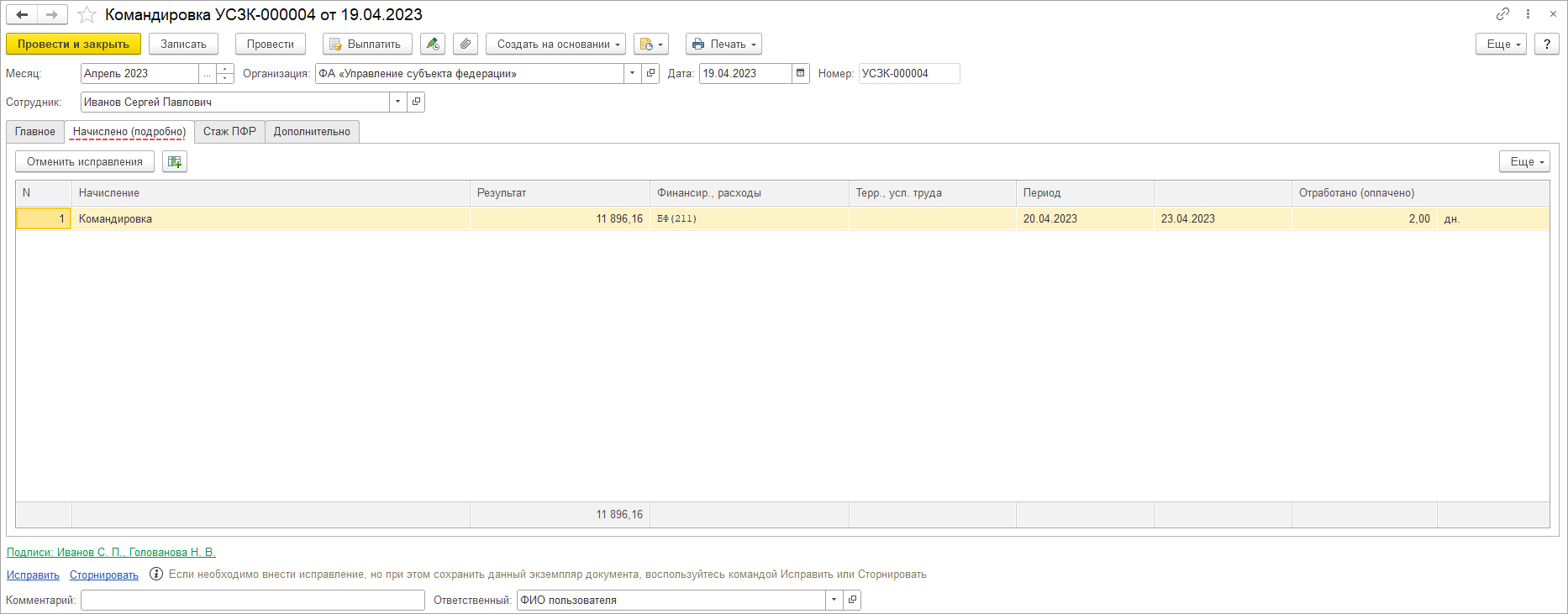Image resolution: width=1568 pixels, height=614 pixels.
Task: Expand the Печать menu
Action: [723, 44]
